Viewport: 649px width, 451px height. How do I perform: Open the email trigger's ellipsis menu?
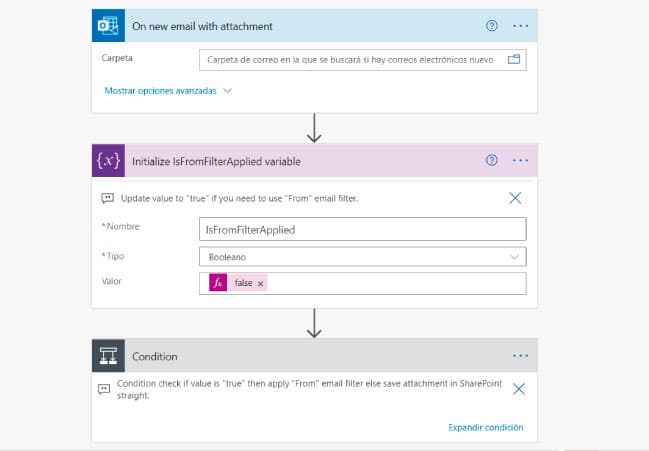tap(520, 26)
